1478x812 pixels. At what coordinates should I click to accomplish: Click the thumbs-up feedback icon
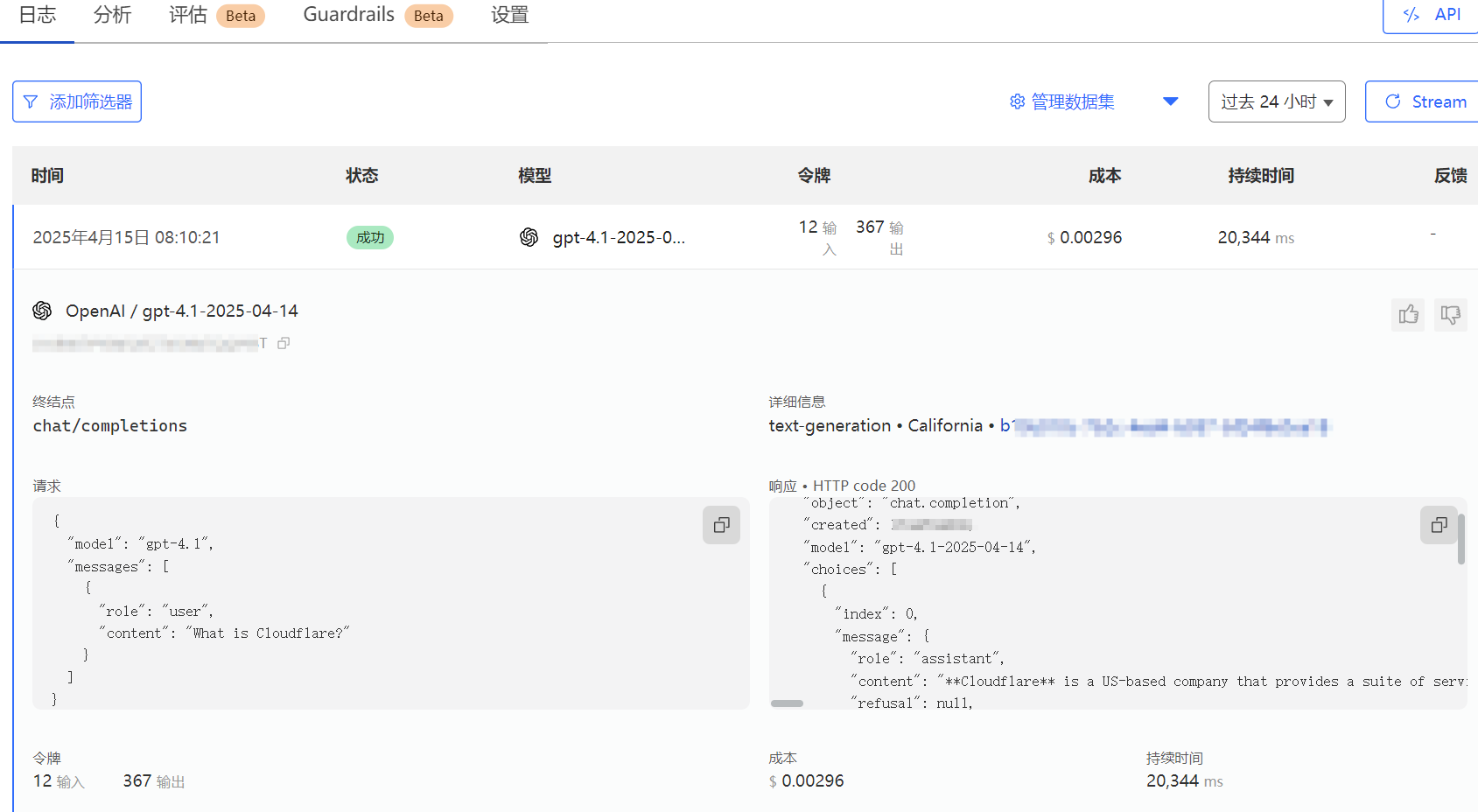coord(1408,315)
